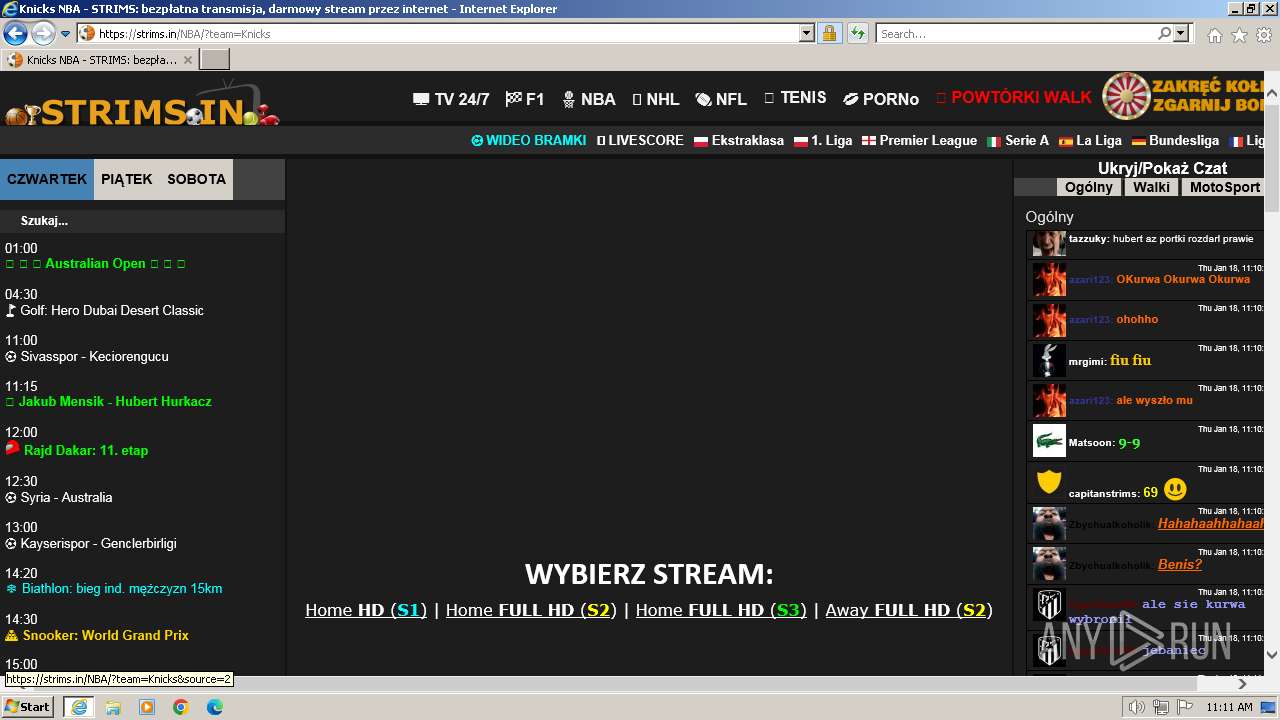Open the Ekstraklasa league link
Image resolution: width=1280 pixels, height=720 pixels.
tap(739, 141)
